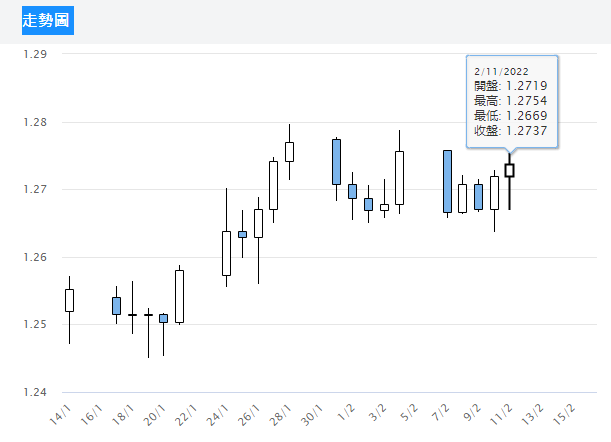The width and height of the screenshot is (611, 442).
Task: Click the white candlestick at 28/1
Action: pyautogui.click(x=289, y=151)
